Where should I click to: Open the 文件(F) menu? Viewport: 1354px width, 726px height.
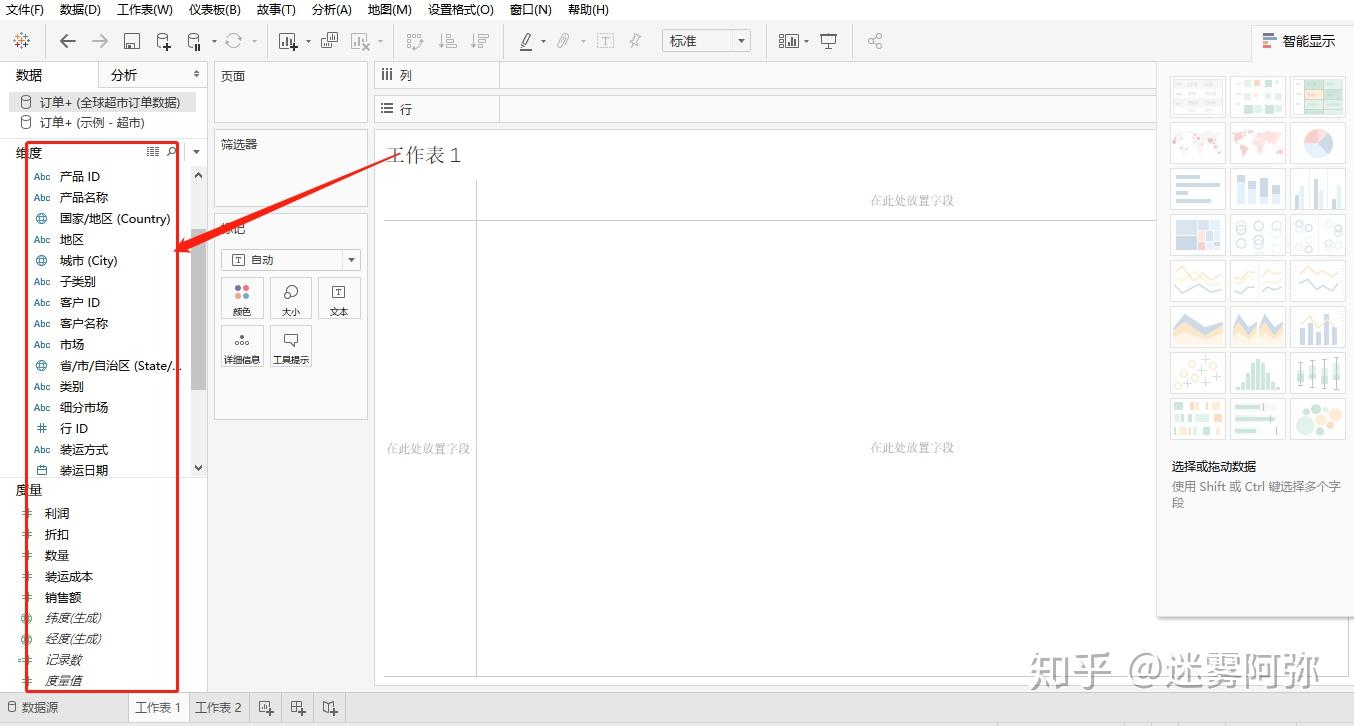pyautogui.click(x=25, y=10)
